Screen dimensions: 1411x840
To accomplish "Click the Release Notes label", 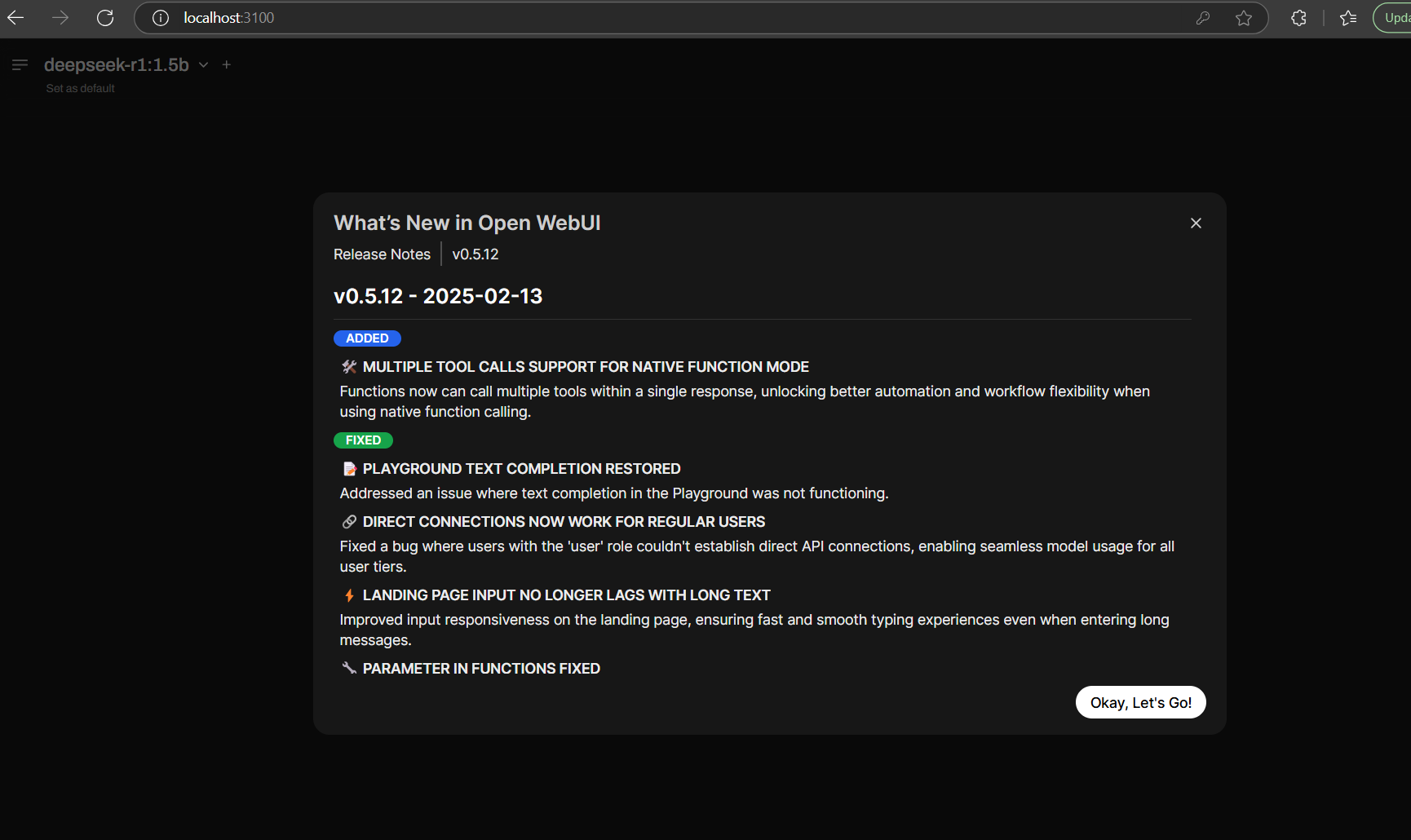I will pos(382,254).
